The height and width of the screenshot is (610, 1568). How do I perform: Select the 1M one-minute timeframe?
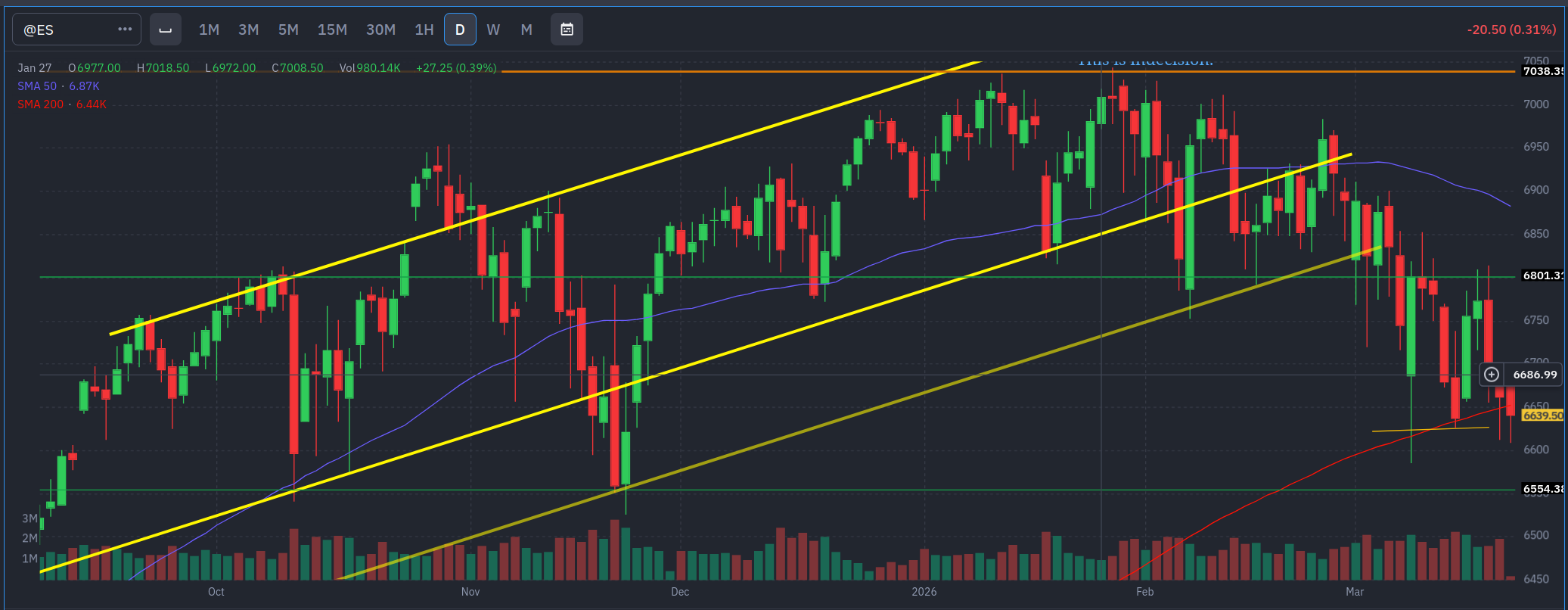209,30
